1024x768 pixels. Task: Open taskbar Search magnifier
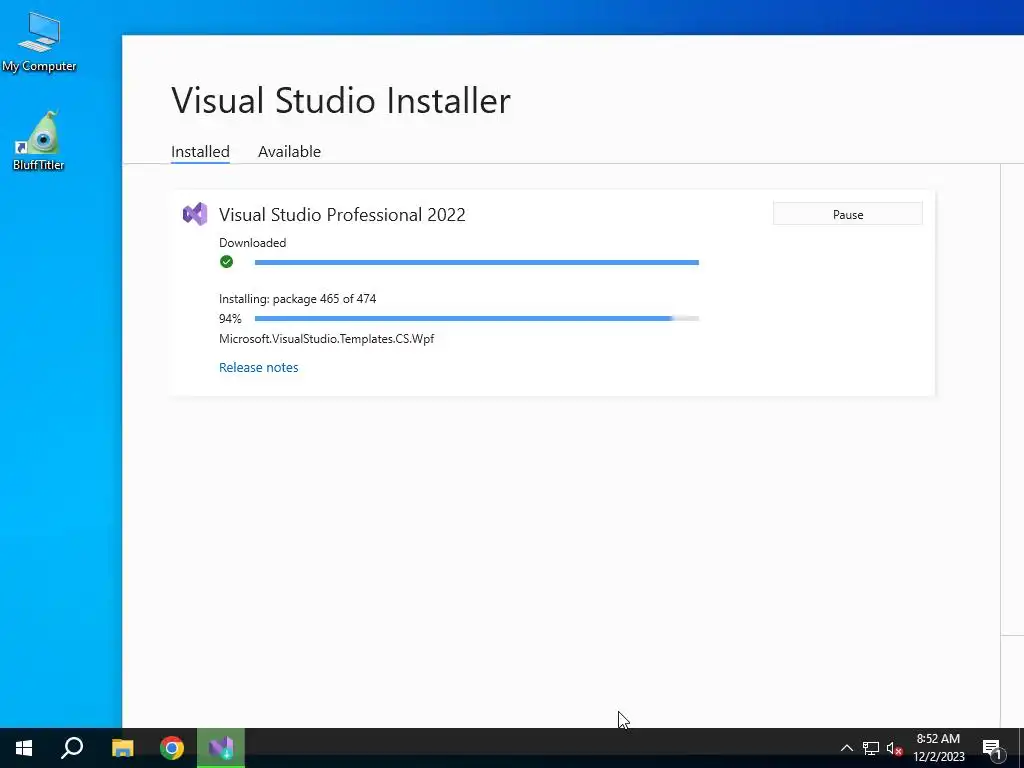(x=72, y=748)
